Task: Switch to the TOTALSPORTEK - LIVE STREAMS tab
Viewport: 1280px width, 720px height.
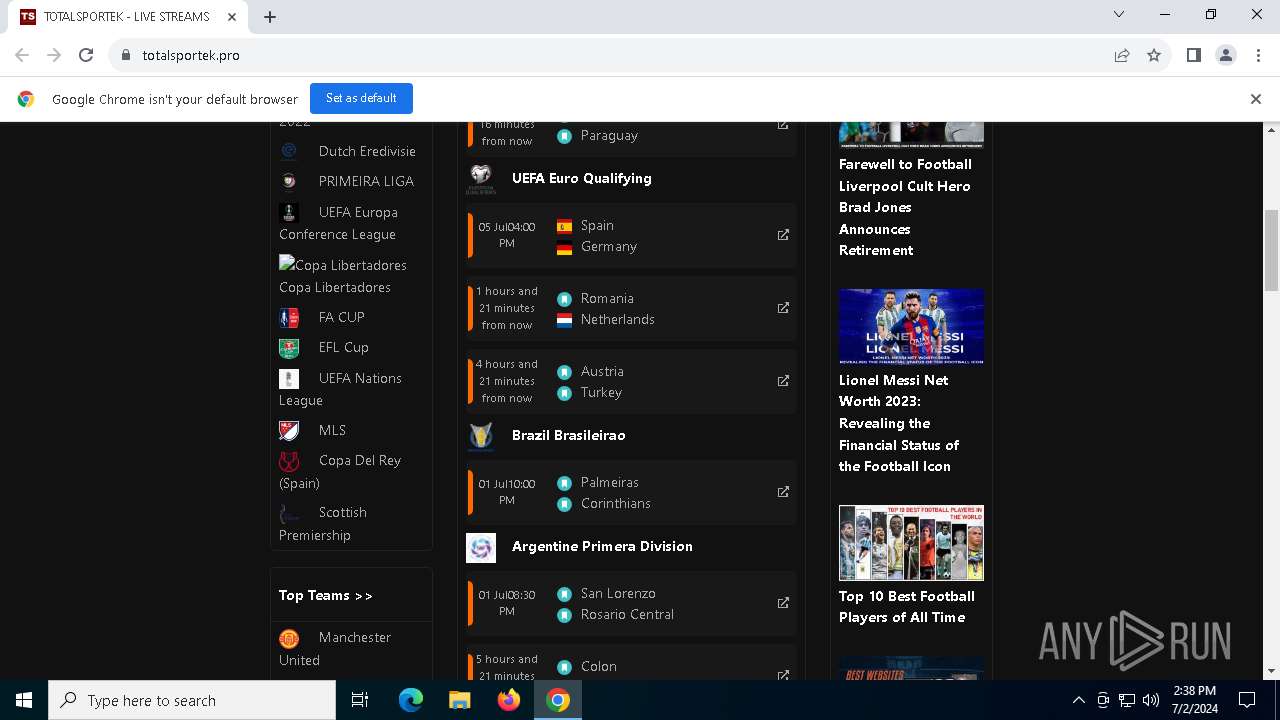Action: click(128, 17)
